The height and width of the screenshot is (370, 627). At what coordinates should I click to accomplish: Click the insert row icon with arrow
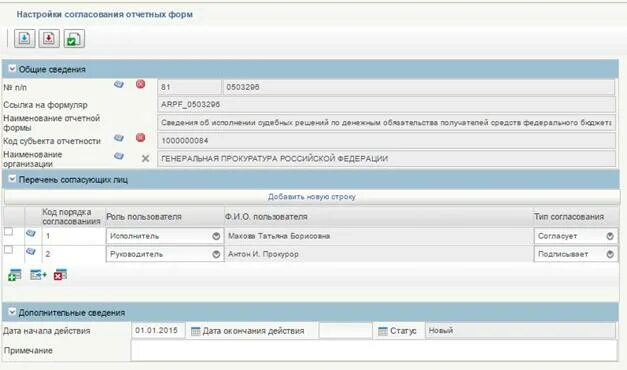38,275
